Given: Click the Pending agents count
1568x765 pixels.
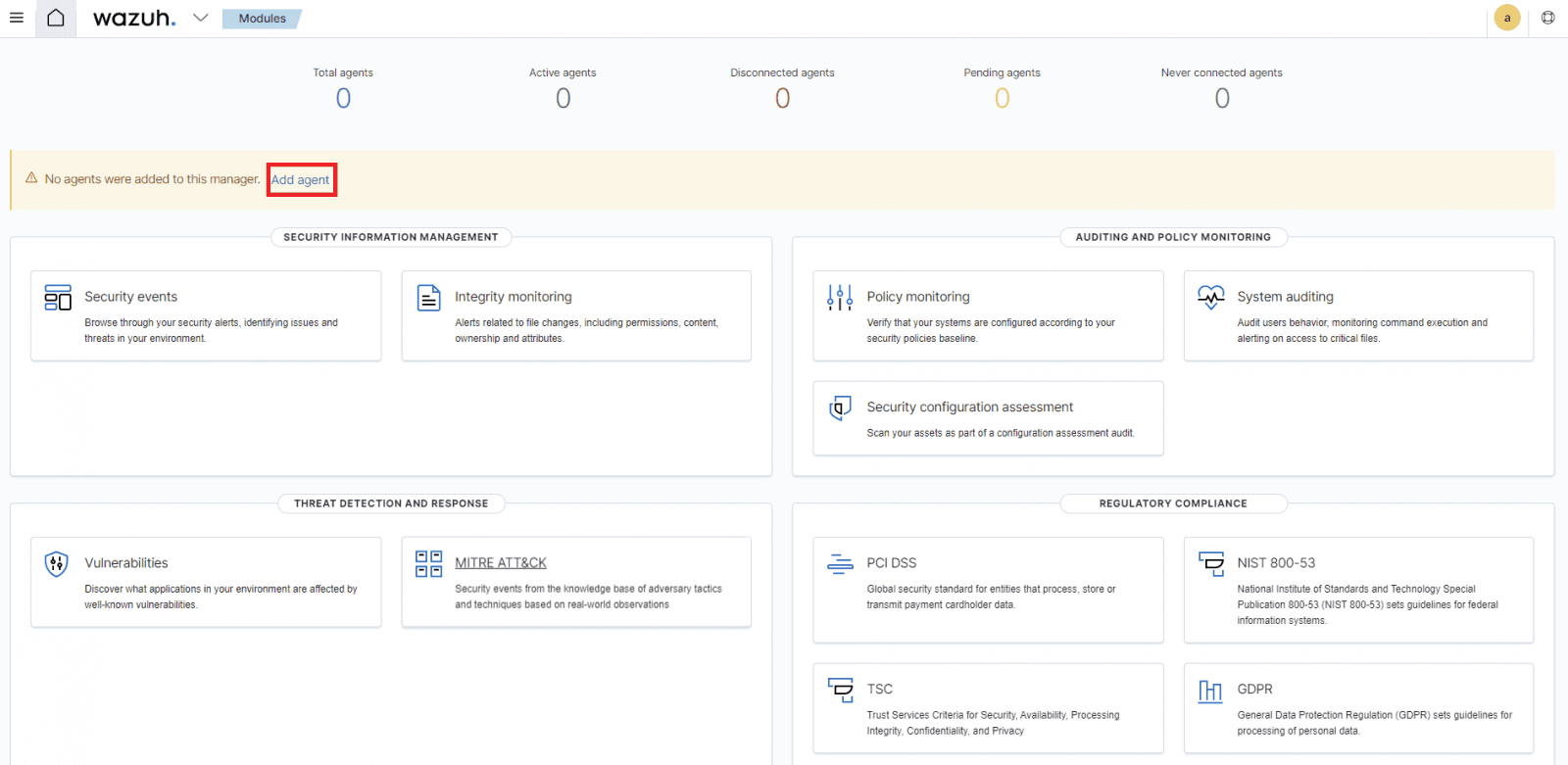Looking at the screenshot, I should coord(1002,98).
